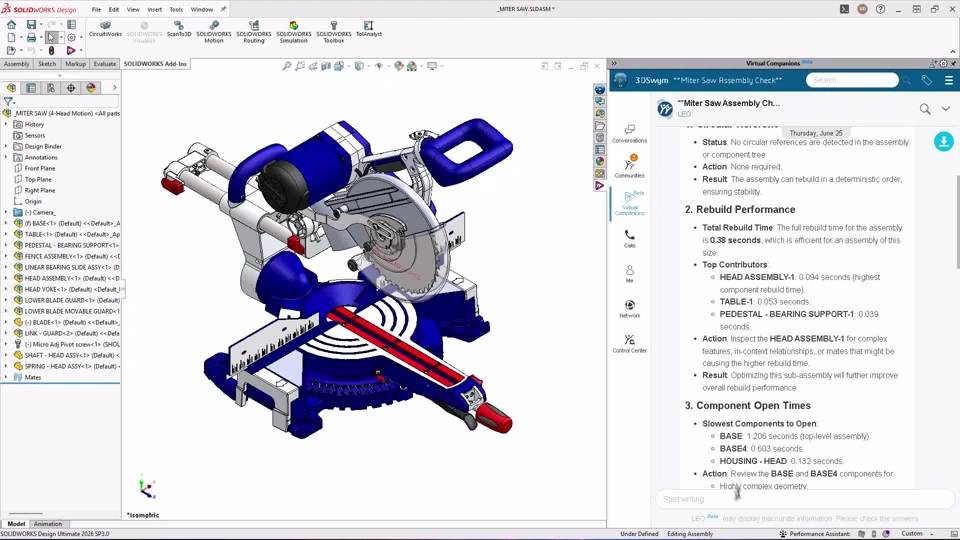The image size is (960, 540).
Task: Activate SOLIDWORKS Simulation add-in
Action: click(293, 32)
